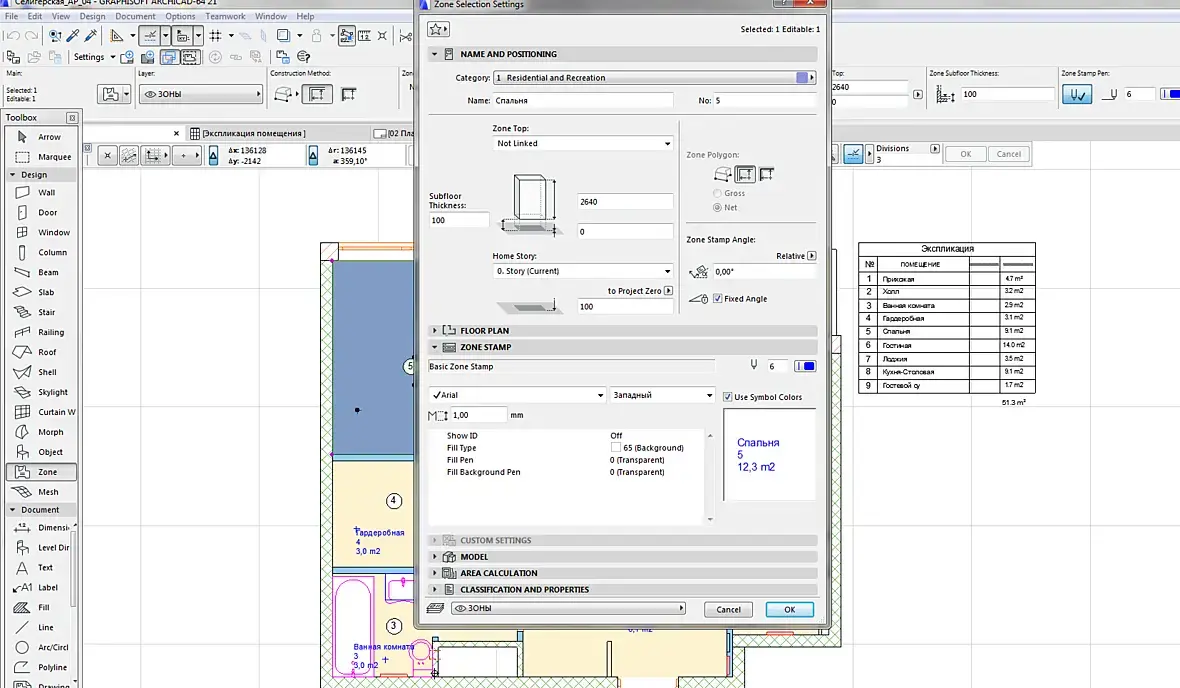The height and width of the screenshot is (688, 1180).
Task: Click the zone stamp pen color swatch
Action: point(805,366)
